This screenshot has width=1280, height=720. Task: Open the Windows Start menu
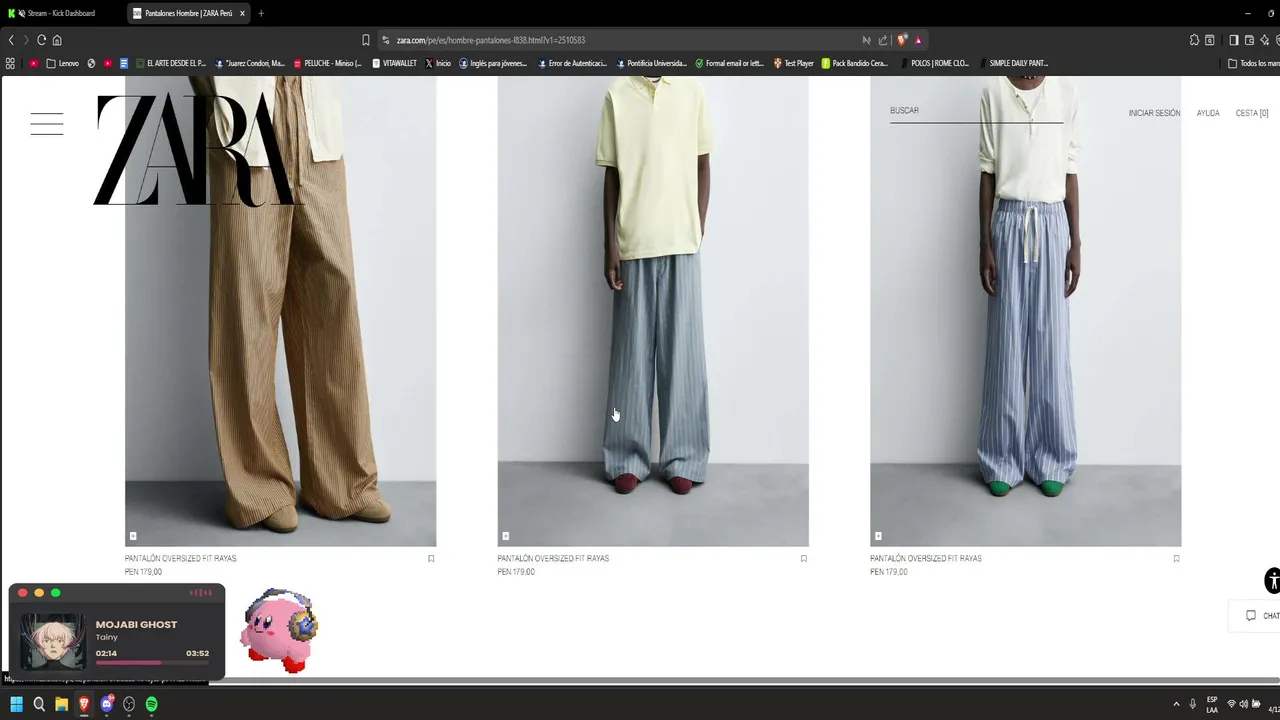tap(16, 704)
